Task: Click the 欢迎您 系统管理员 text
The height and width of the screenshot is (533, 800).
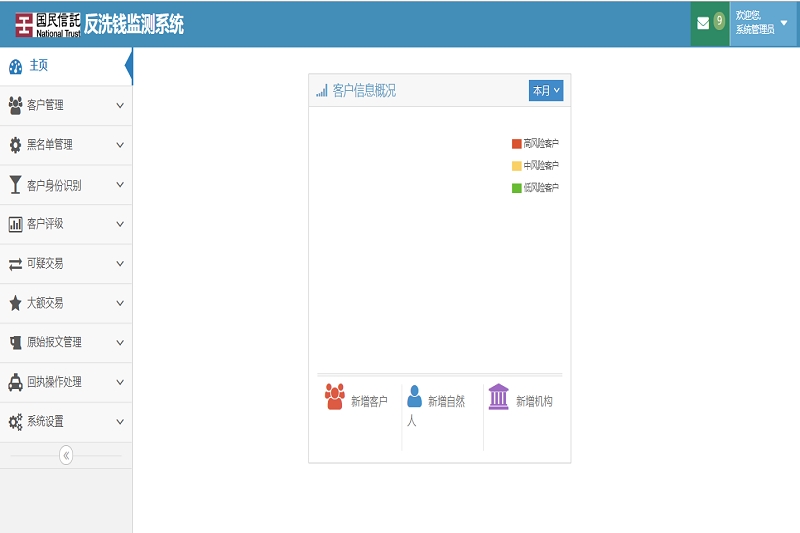Action: (755, 22)
